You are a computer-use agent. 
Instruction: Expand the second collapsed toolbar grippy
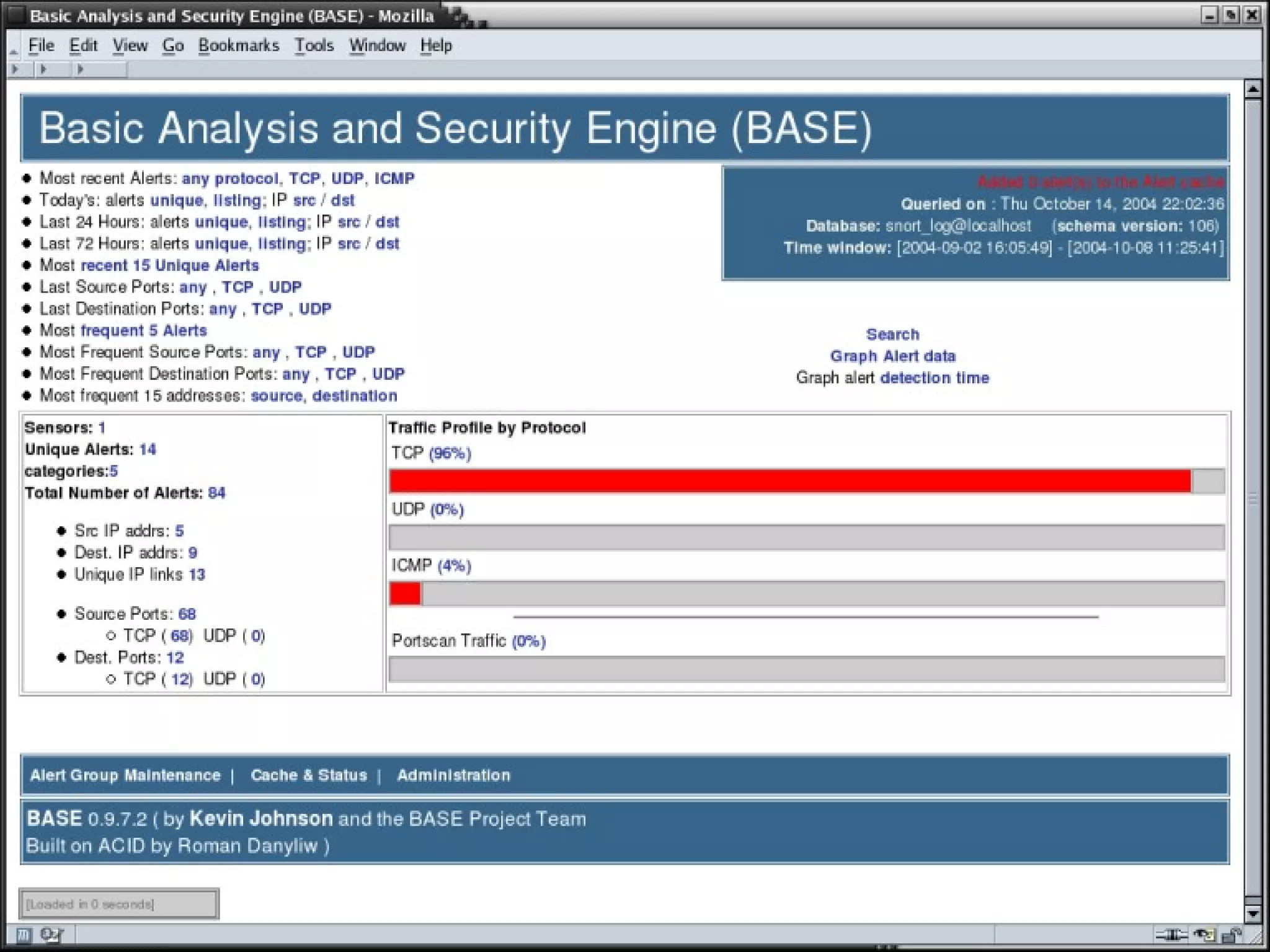[x=43, y=69]
